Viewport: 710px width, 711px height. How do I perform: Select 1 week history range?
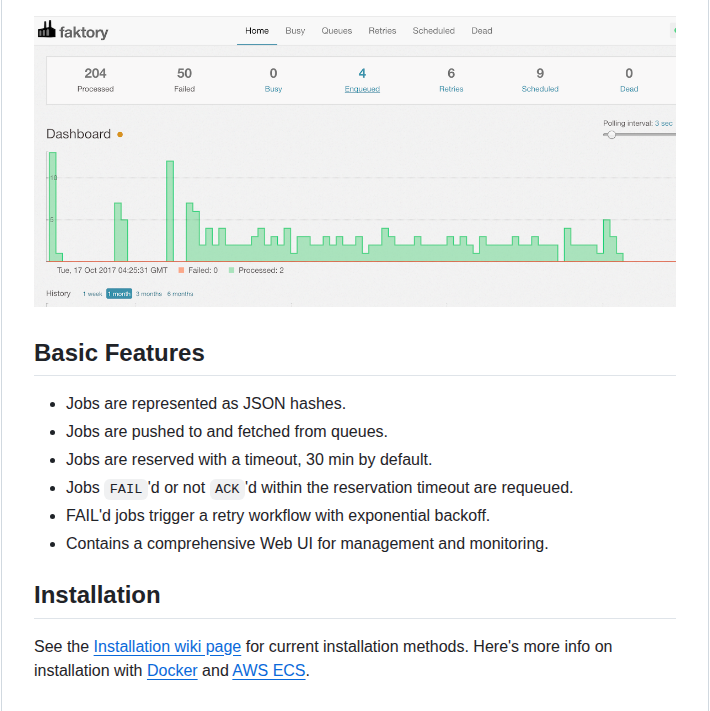click(92, 294)
